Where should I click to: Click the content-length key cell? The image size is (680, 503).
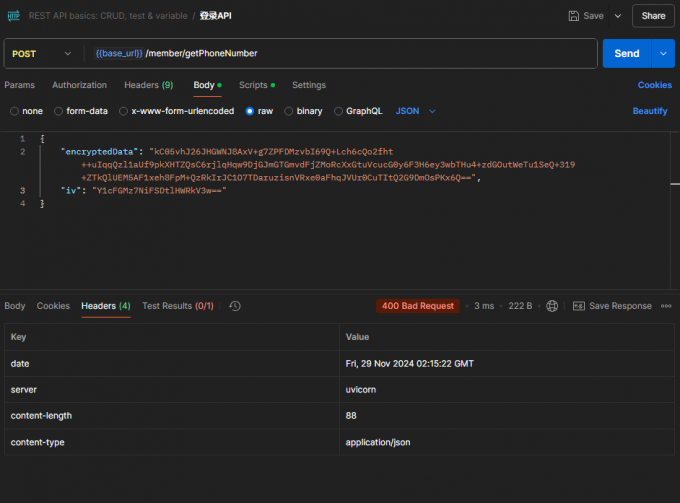coord(172,416)
